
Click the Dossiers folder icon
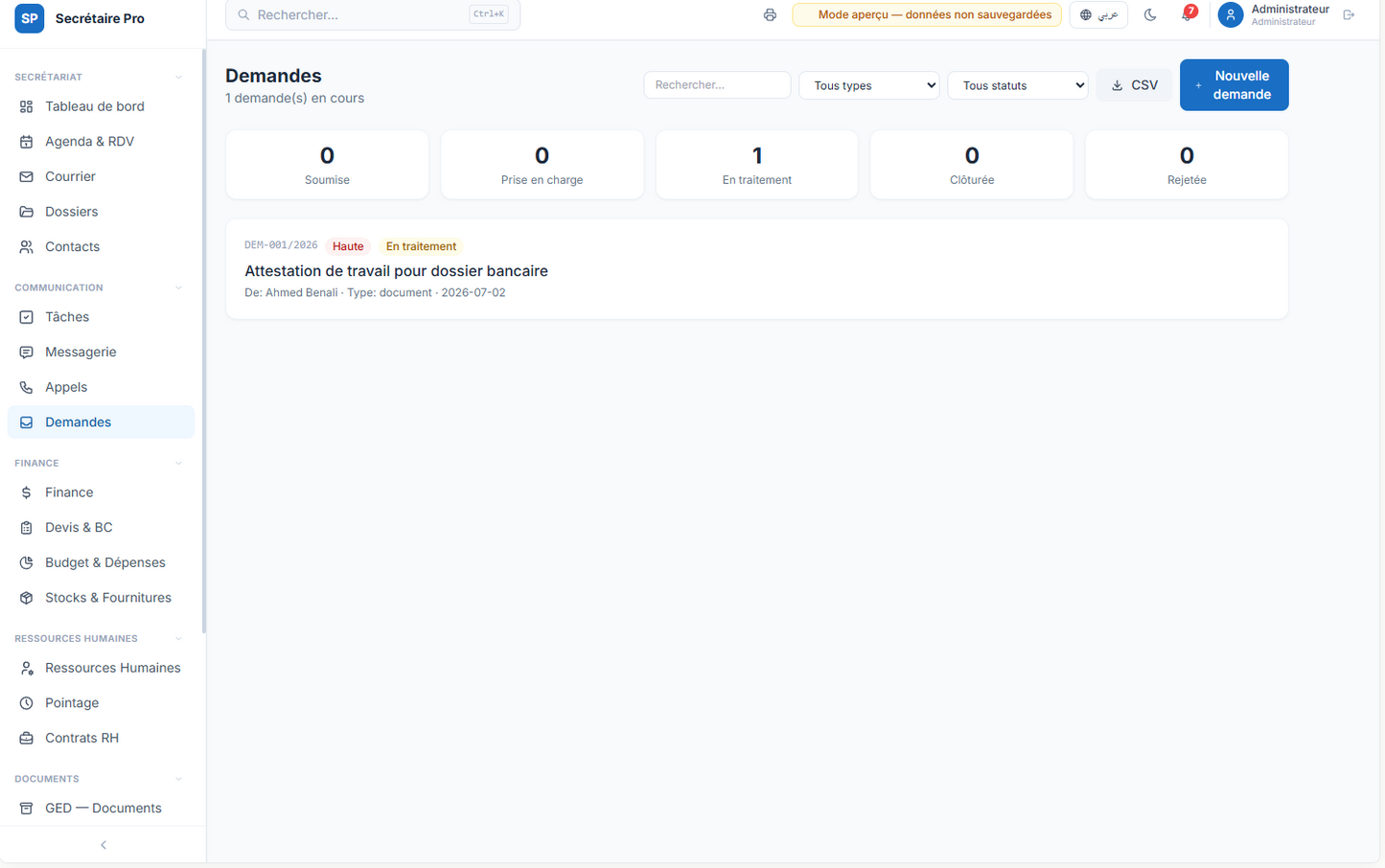click(27, 212)
